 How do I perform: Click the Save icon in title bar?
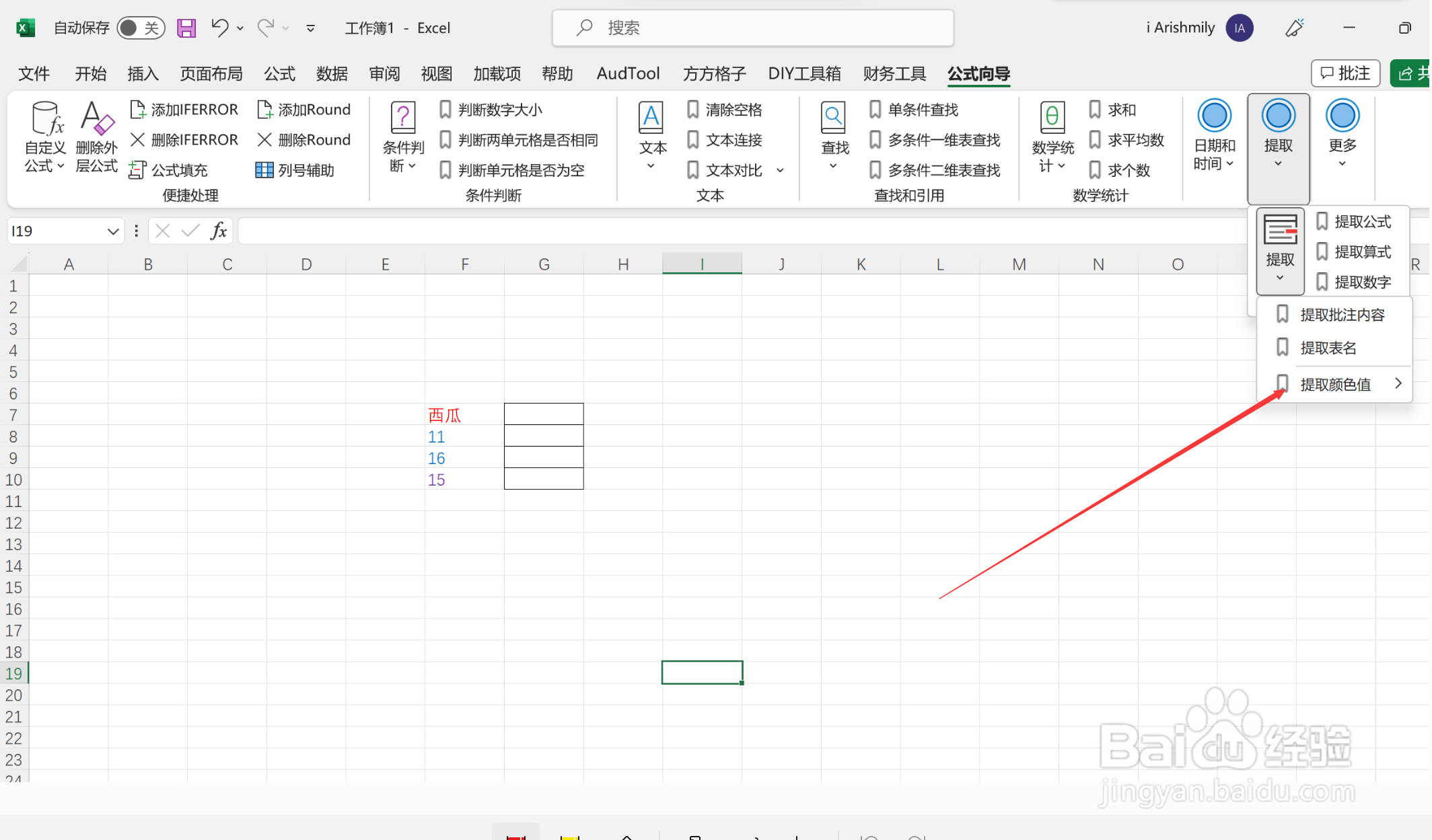click(x=186, y=28)
